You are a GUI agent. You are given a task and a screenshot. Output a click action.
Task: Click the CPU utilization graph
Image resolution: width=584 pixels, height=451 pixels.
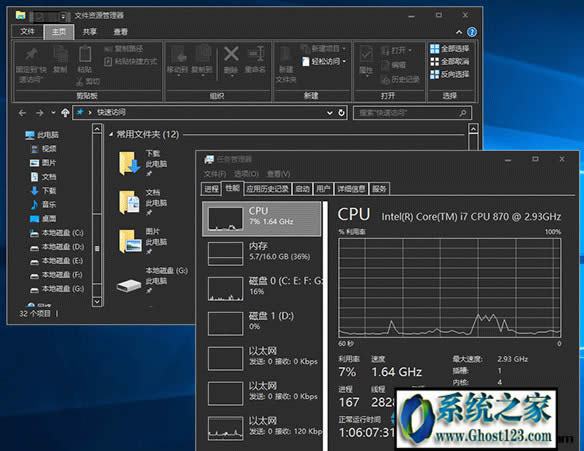450,288
